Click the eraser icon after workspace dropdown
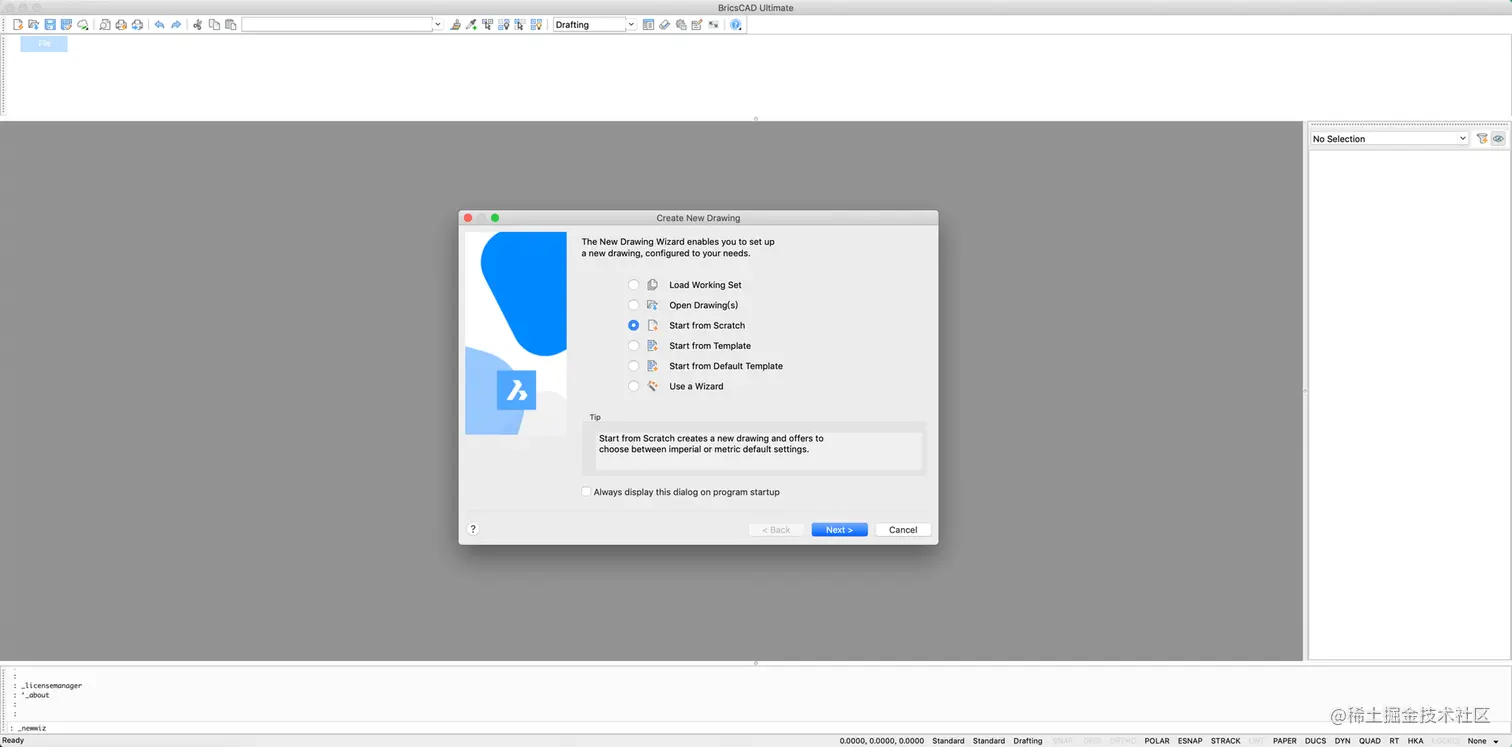Image resolution: width=1512 pixels, height=747 pixels. [664, 24]
